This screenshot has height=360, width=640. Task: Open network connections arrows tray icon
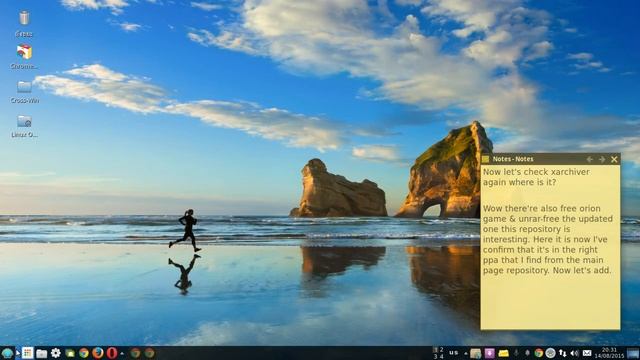pos(563,353)
